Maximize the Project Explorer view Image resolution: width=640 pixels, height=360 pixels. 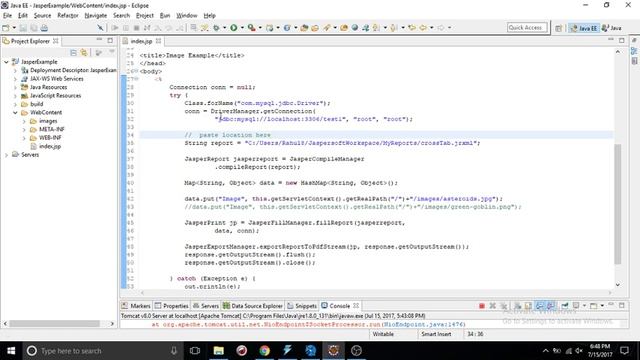pos(110,40)
